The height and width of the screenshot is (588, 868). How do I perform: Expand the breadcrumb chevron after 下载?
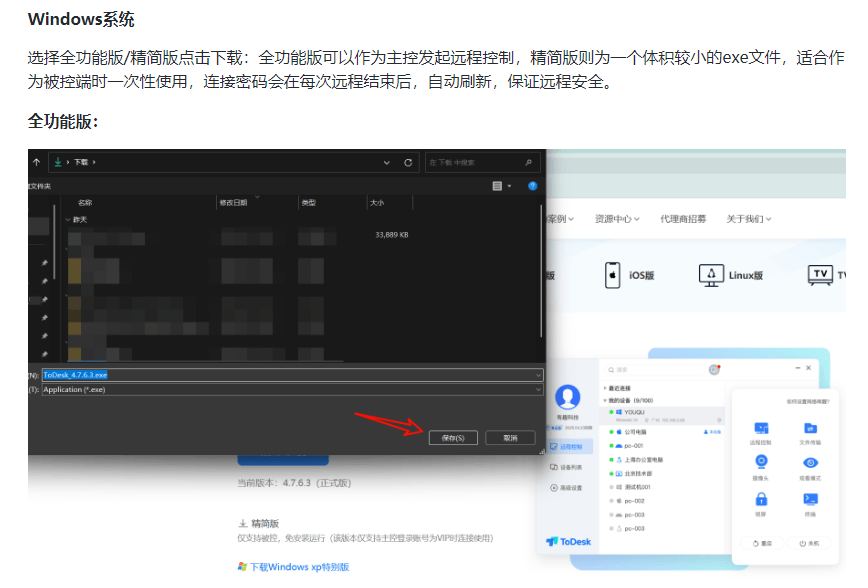tap(94, 162)
